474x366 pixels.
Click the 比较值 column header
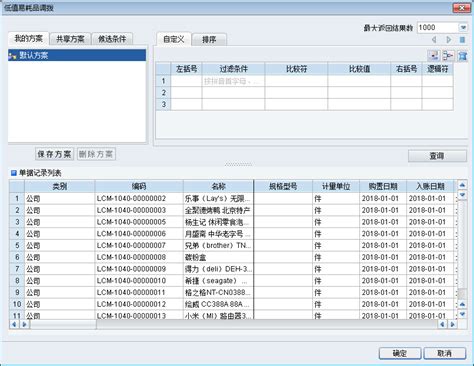(359, 69)
